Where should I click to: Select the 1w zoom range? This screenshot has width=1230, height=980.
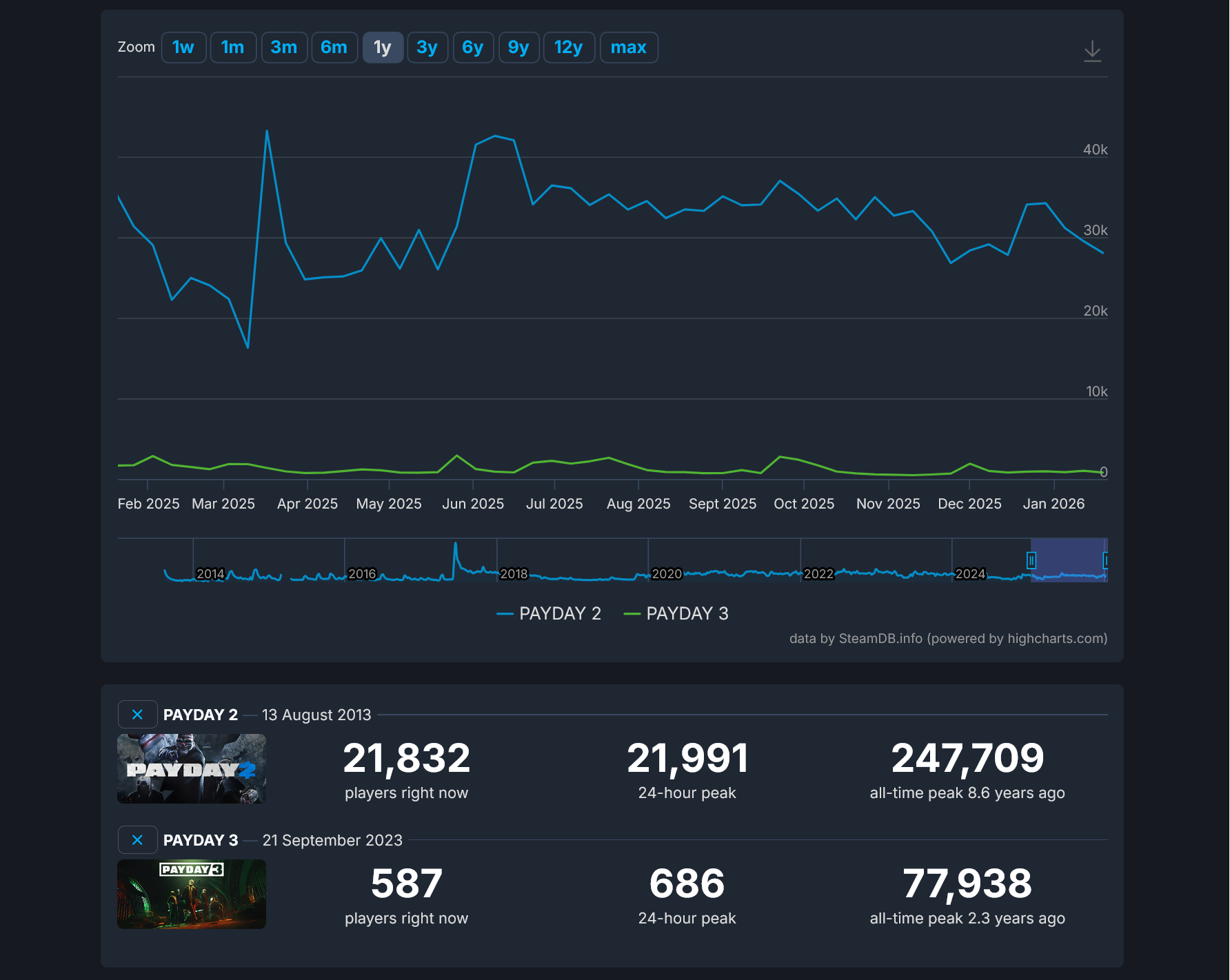183,48
